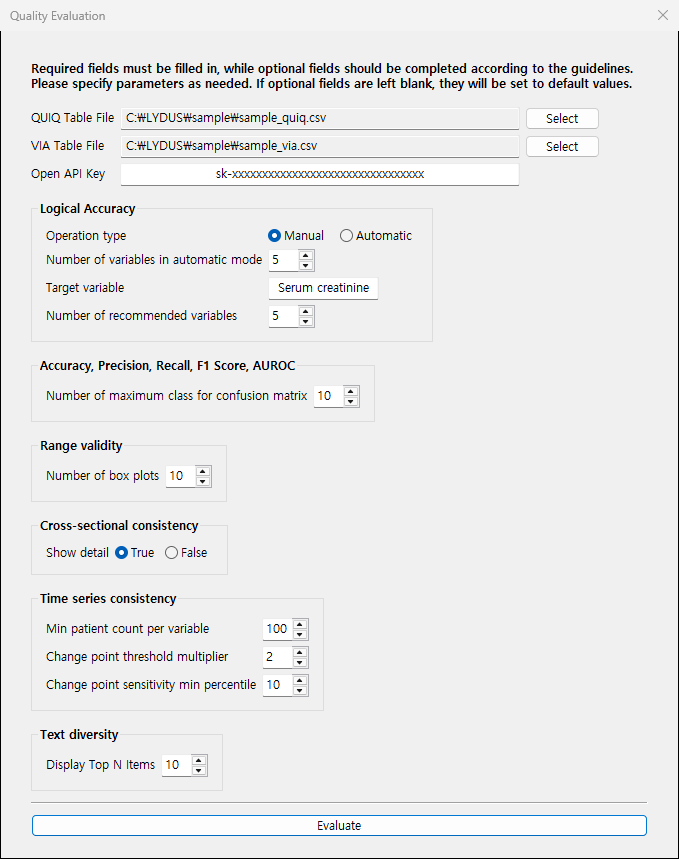Decrease change point sensitivity min percentile
Viewport: 679px width, 859px height.
tap(300, 690)
